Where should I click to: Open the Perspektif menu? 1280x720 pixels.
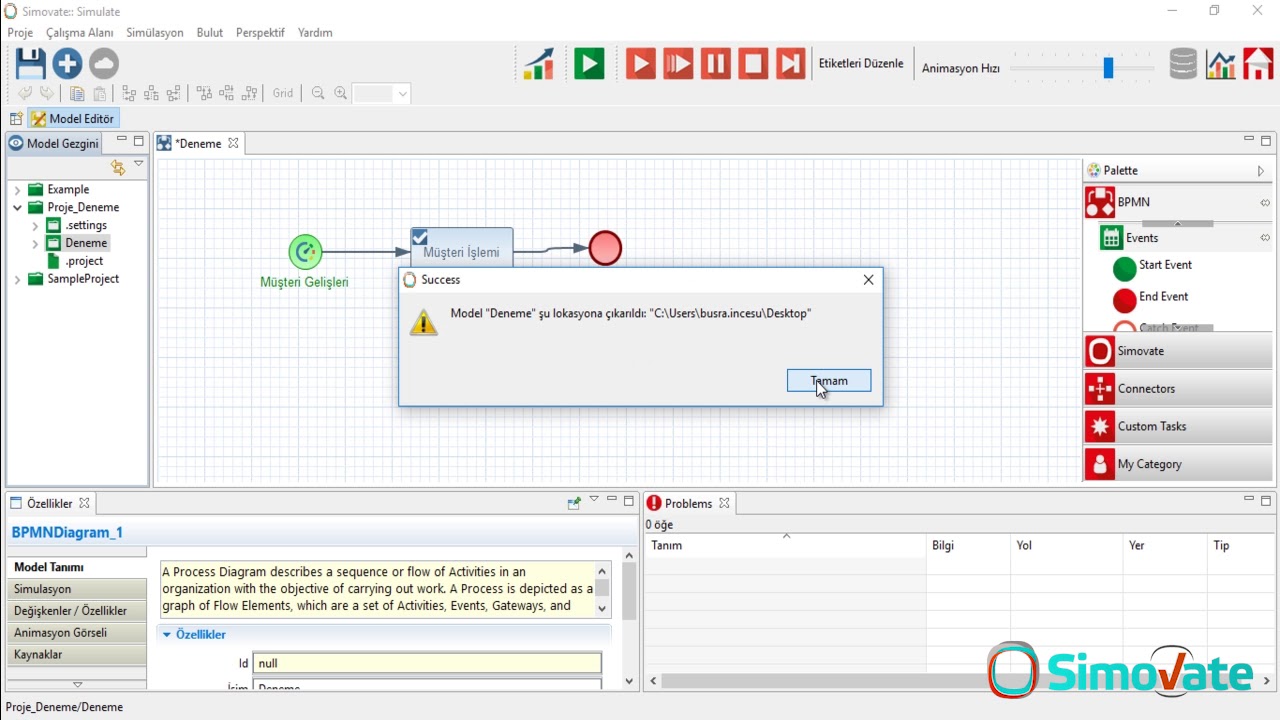coord(260,32)
